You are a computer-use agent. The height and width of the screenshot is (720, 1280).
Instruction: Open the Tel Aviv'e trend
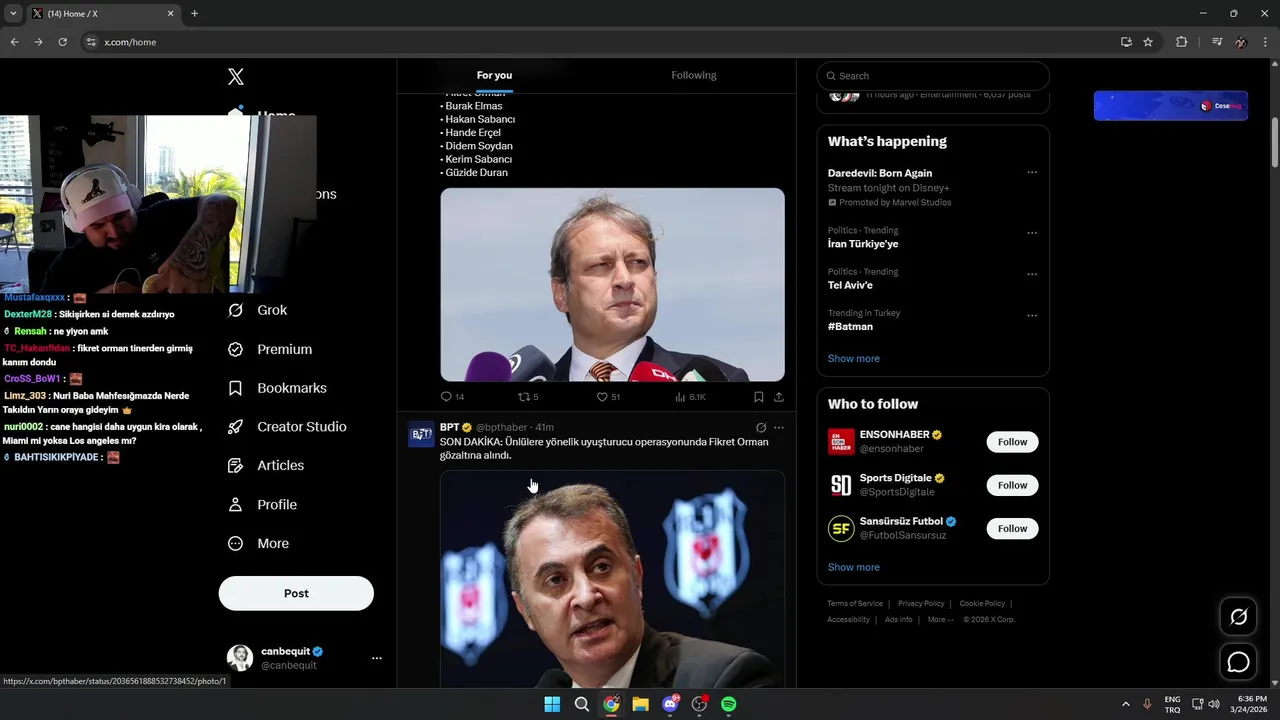point(850,285)
